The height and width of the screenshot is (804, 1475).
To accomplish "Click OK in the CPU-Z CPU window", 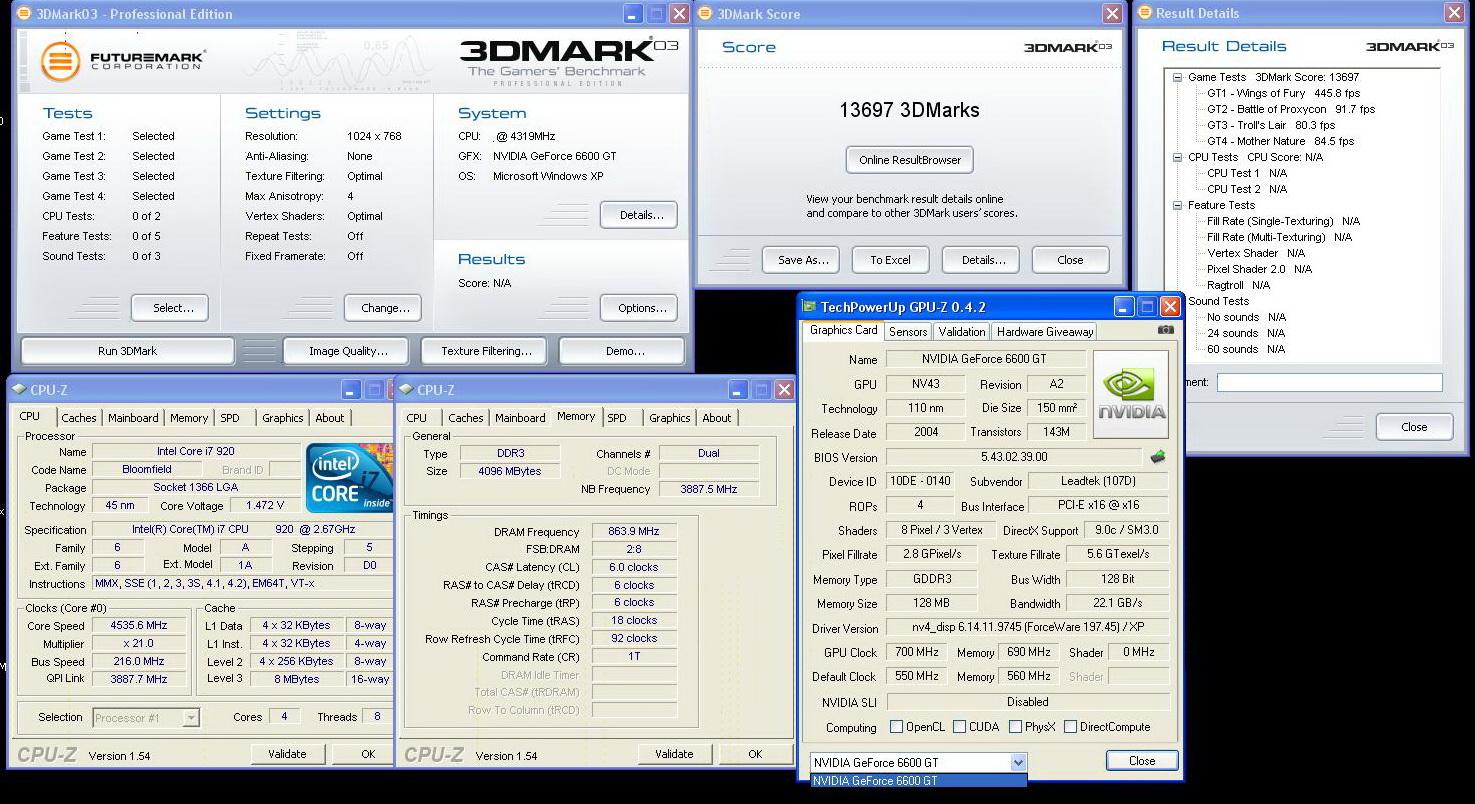I will (361, 754).
